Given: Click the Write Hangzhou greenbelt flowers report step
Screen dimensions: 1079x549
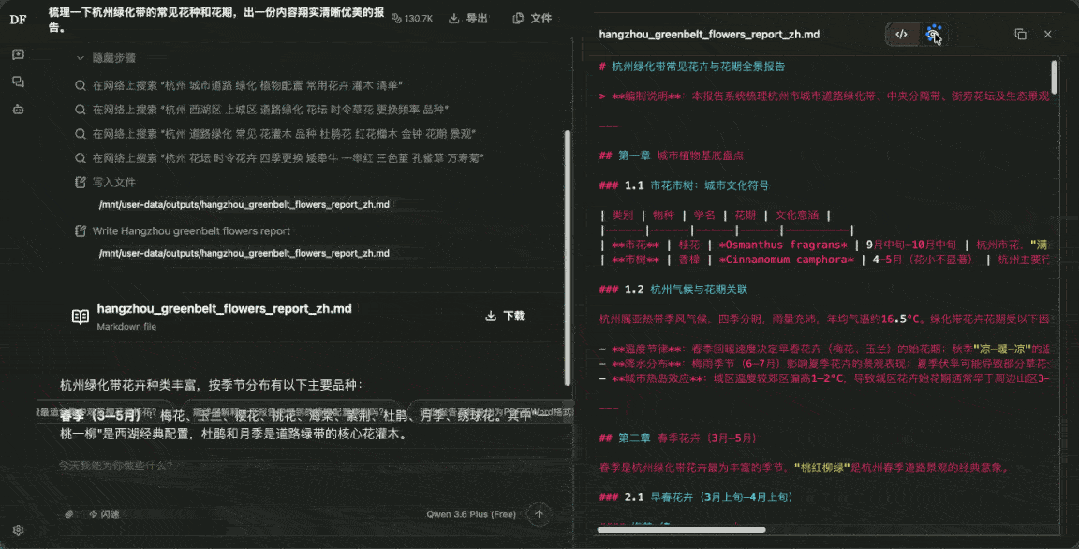Looking at the screenshot, I should 182,230.
